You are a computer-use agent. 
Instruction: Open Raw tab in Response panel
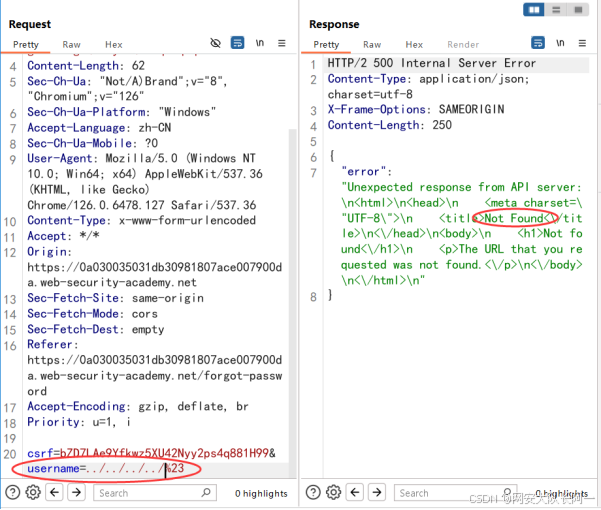pyautogui.click(x=372, y=45)
